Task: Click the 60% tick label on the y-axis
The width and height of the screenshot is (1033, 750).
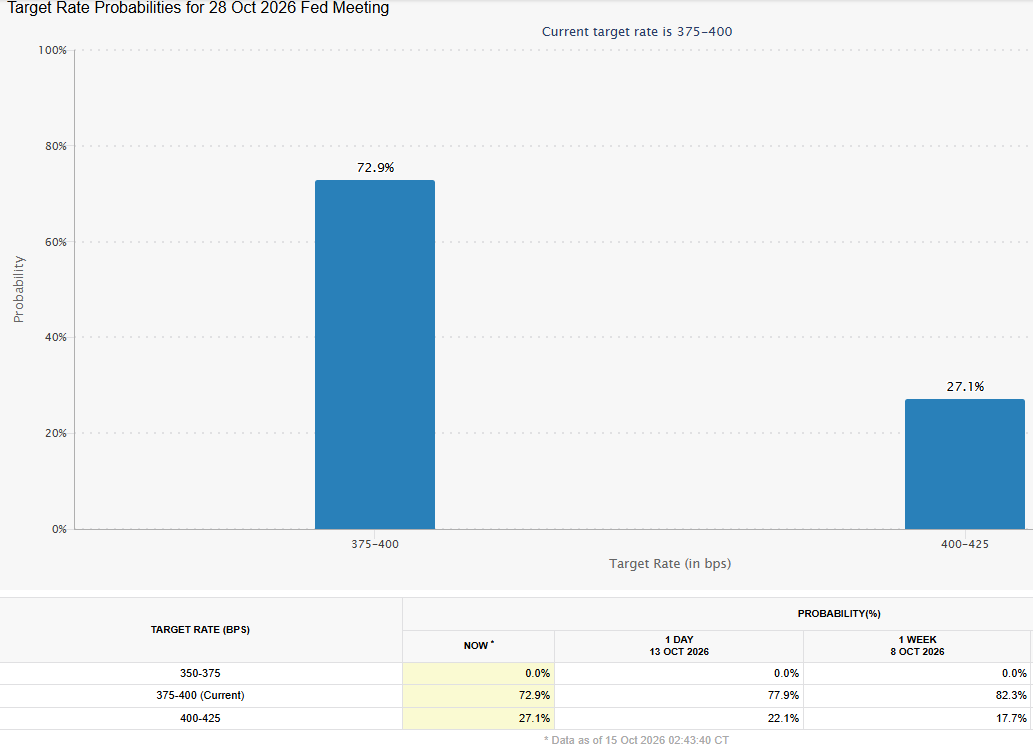Action: pos(55,242)
